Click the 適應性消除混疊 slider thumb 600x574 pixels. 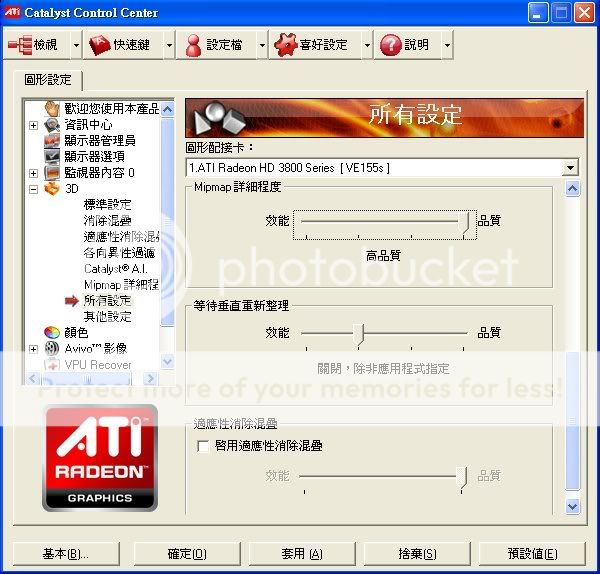click(x=463, y=477)
